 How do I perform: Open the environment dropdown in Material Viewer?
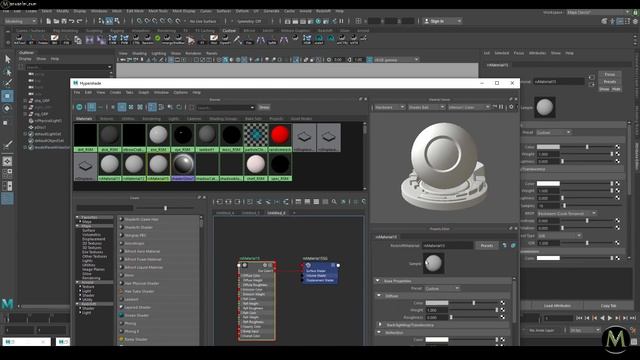468,107
